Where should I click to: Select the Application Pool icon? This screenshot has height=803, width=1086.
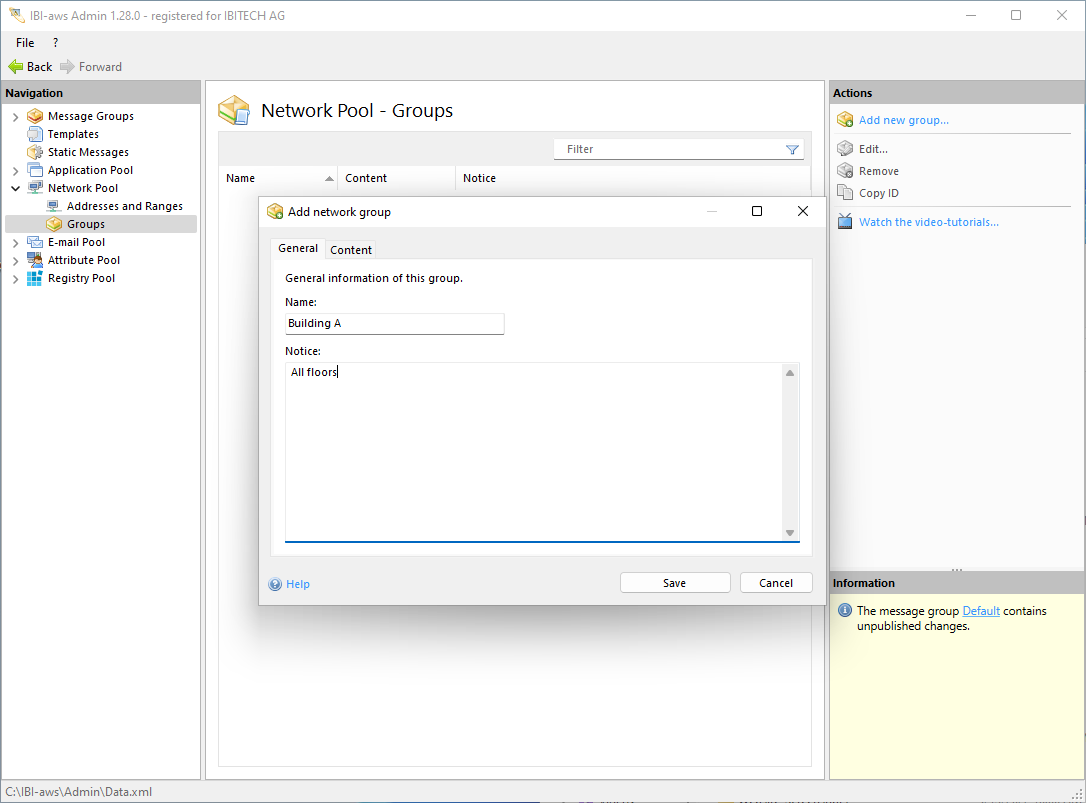[35, 170]
